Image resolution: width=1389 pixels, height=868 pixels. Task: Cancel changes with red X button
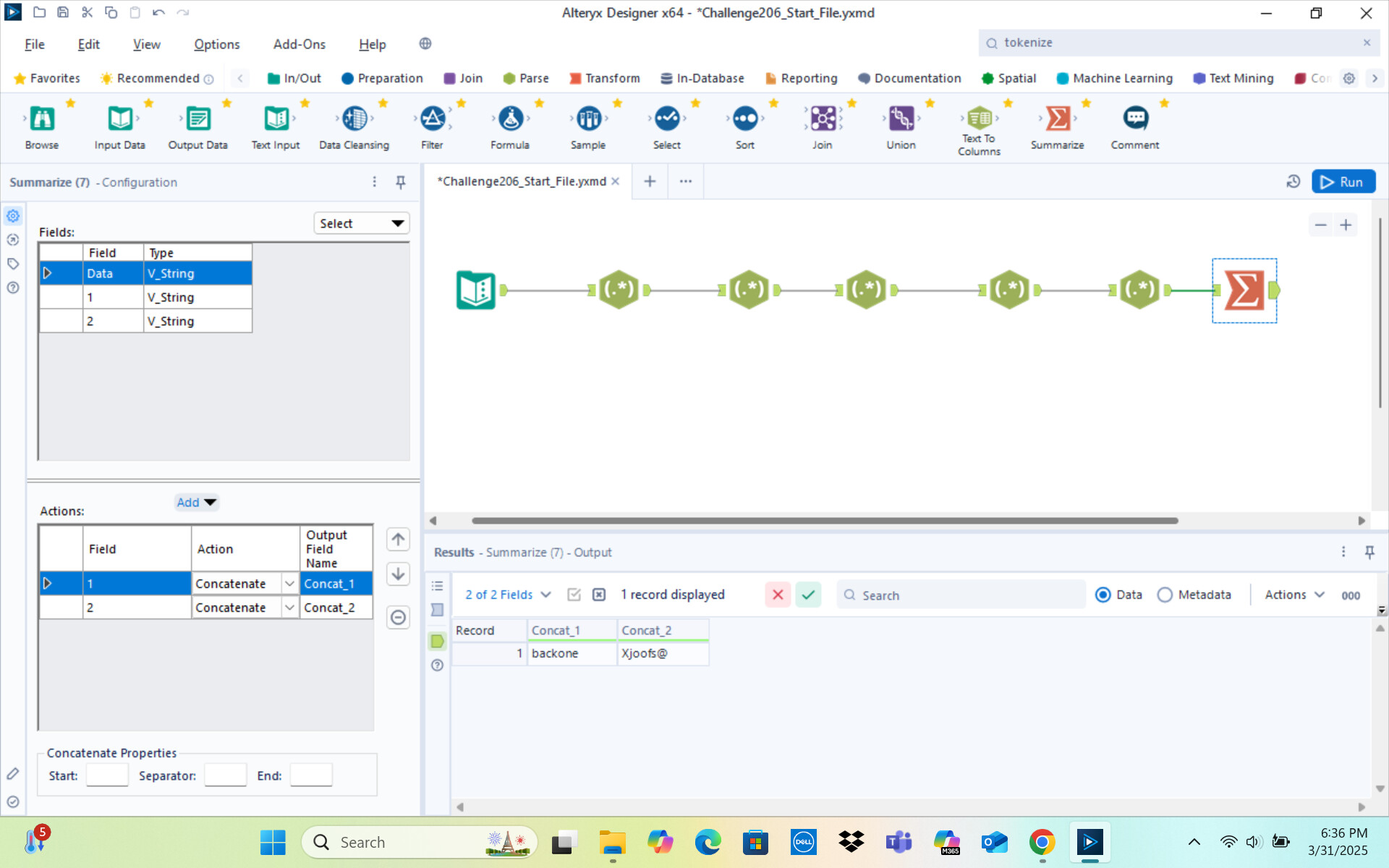tap(778, 595)
